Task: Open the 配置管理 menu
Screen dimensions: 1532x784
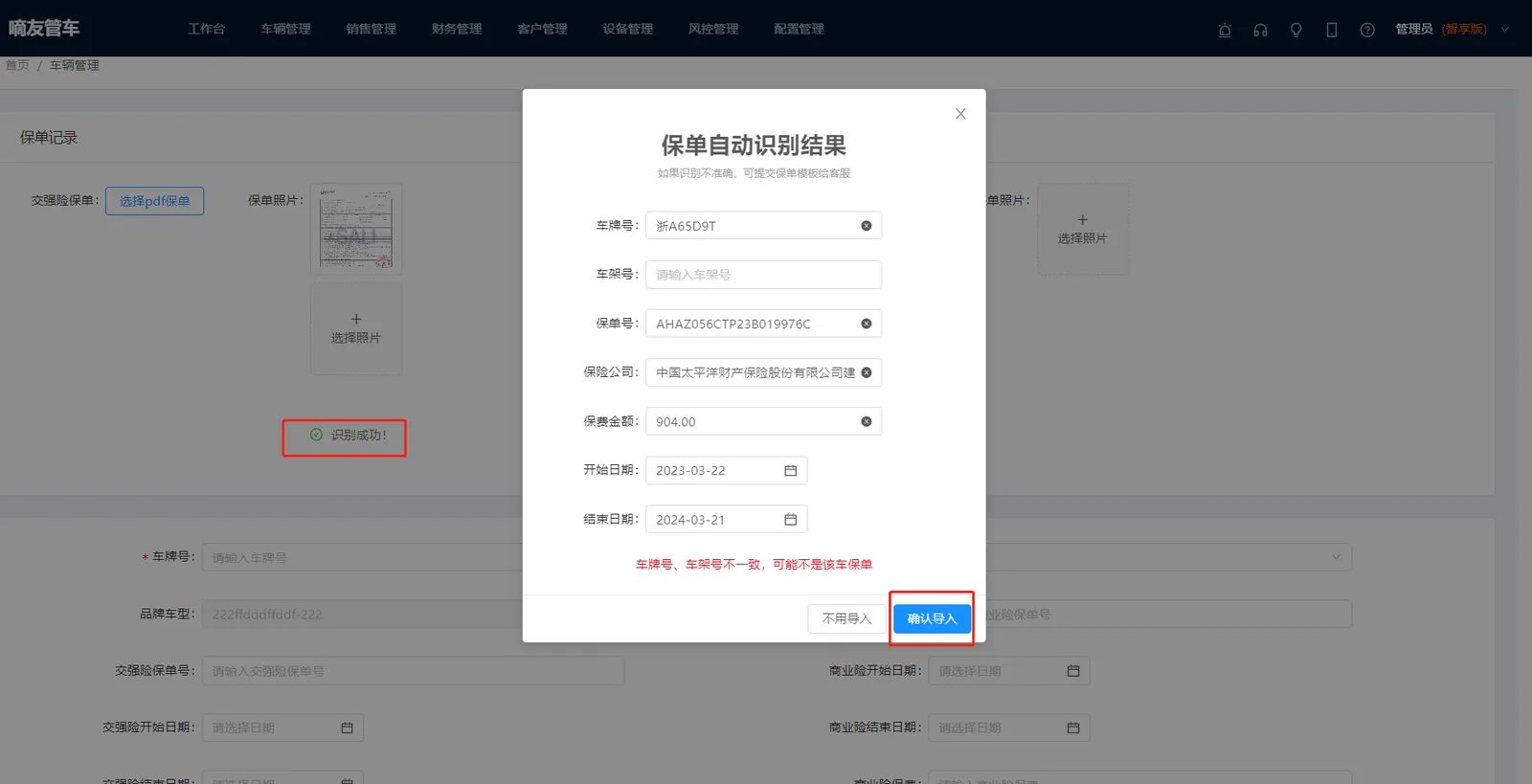Action: coord(799,29)
